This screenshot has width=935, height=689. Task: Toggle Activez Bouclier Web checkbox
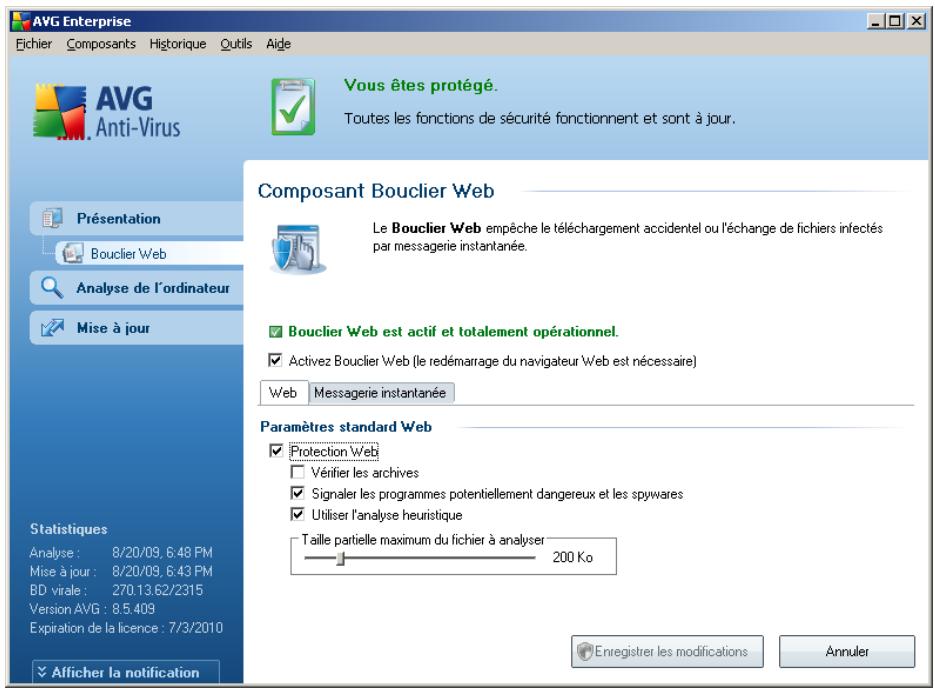(x=275, y=360)
